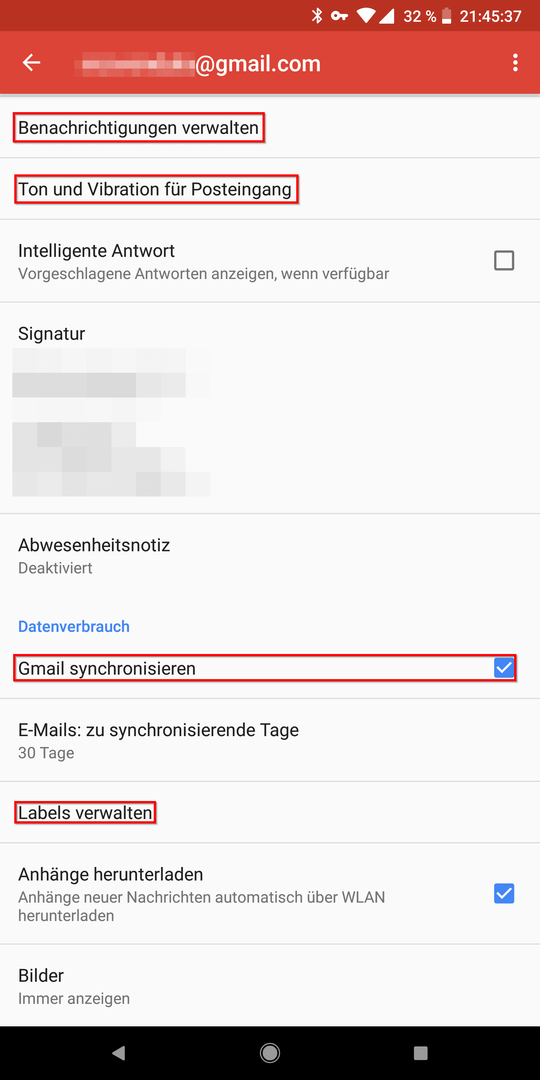Screen dimensions: 540x1080
Task: Open Abwesenheitsnotiz setting
Action: (x=270, y=556)
